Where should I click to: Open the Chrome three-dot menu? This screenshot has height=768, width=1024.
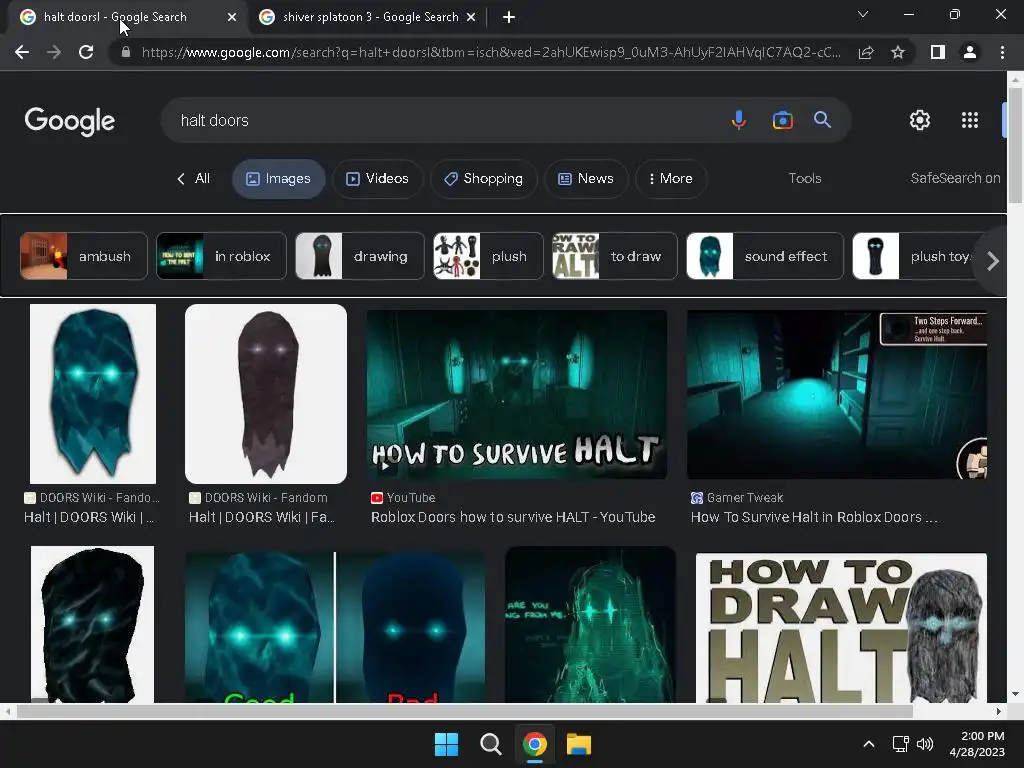click(1002, 52)
